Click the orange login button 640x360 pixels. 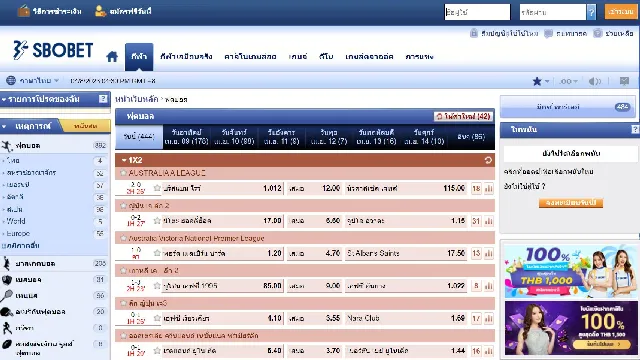pos(620,12)
